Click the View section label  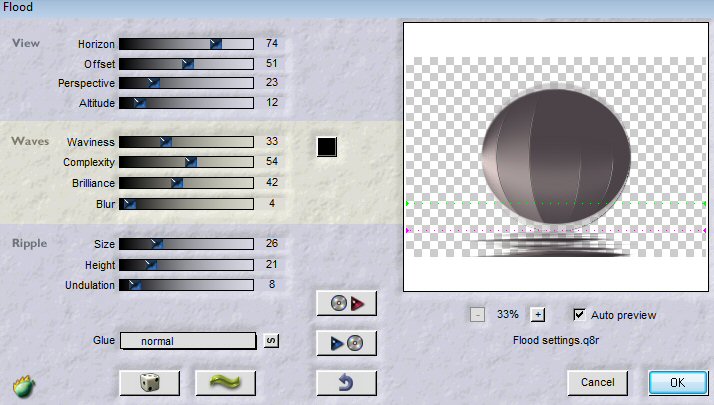tap(26, 43)
